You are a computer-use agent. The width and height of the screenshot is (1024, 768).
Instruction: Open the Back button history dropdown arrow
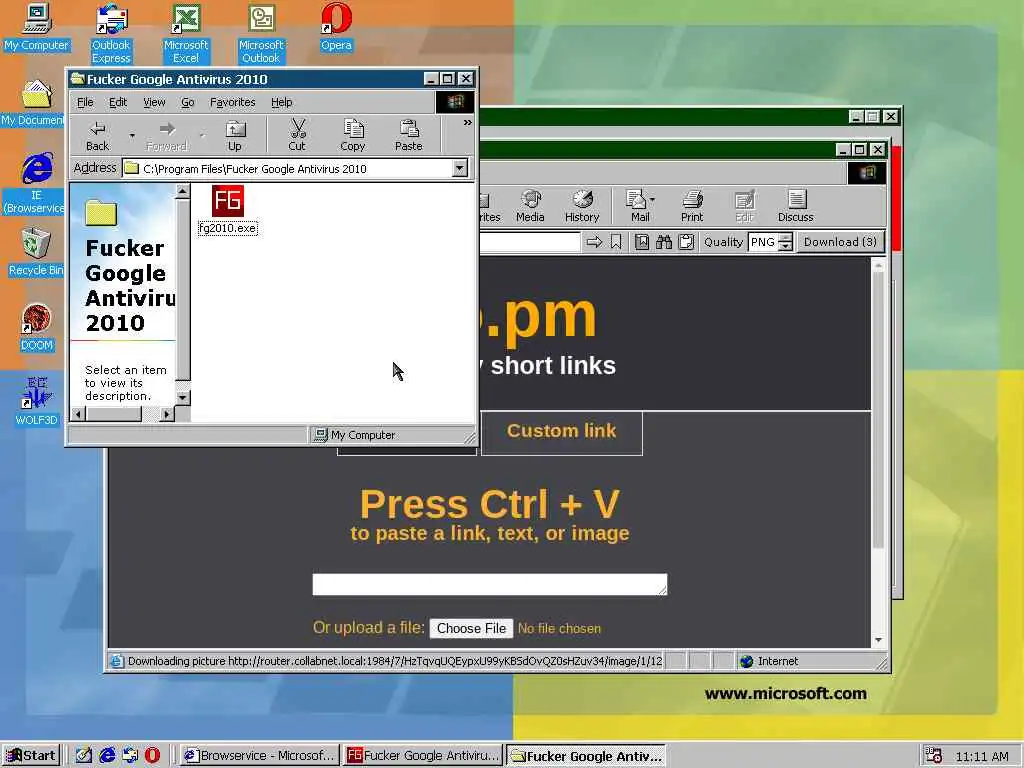click(x=132, y=136)
